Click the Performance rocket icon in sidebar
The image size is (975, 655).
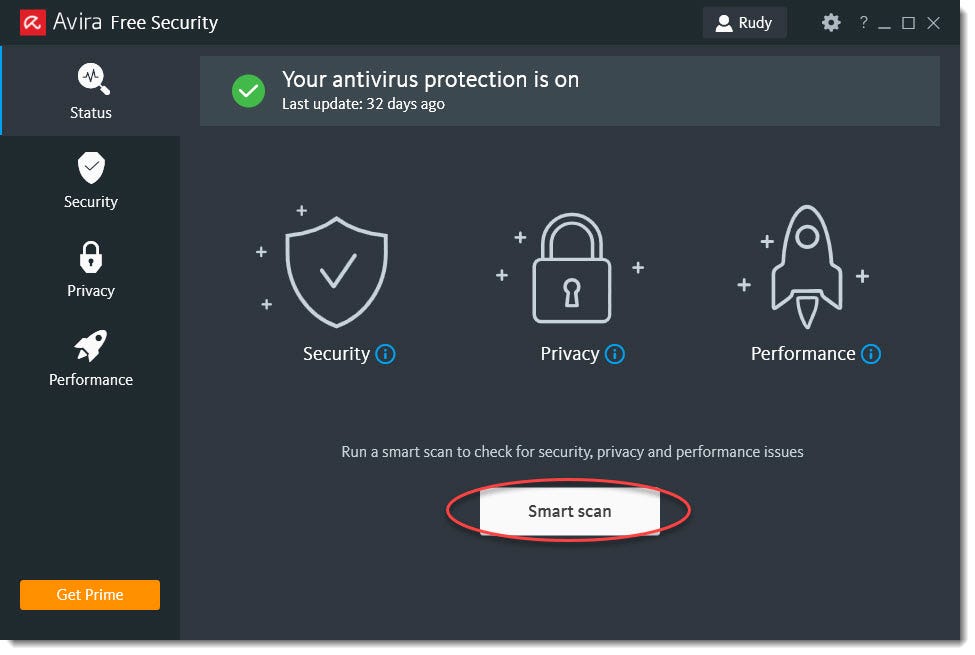click(x=90, y=345)
